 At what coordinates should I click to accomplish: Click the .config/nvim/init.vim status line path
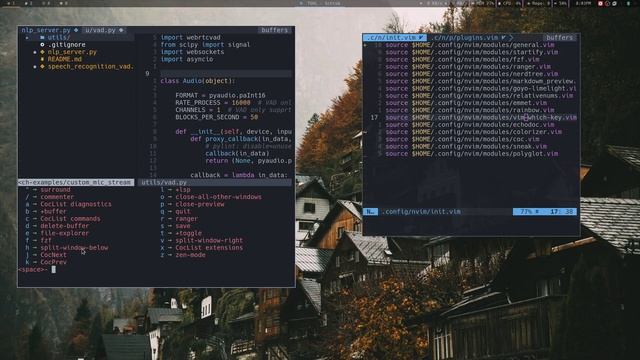click(x=421, y=211)
